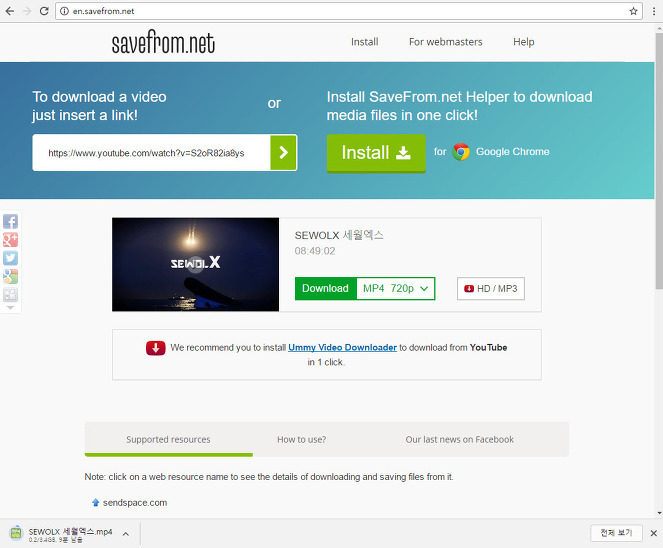The image size is (663, 548).
Task: Submit the link with the green arrow button
Action: point(283,153)
